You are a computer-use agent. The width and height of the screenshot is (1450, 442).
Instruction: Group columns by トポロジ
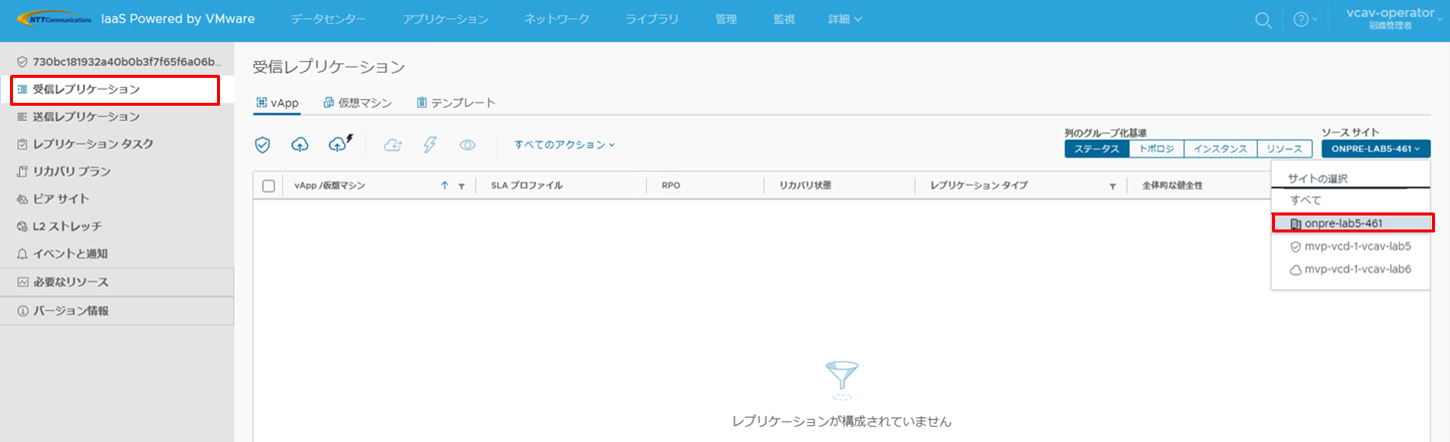[1156, 149]
